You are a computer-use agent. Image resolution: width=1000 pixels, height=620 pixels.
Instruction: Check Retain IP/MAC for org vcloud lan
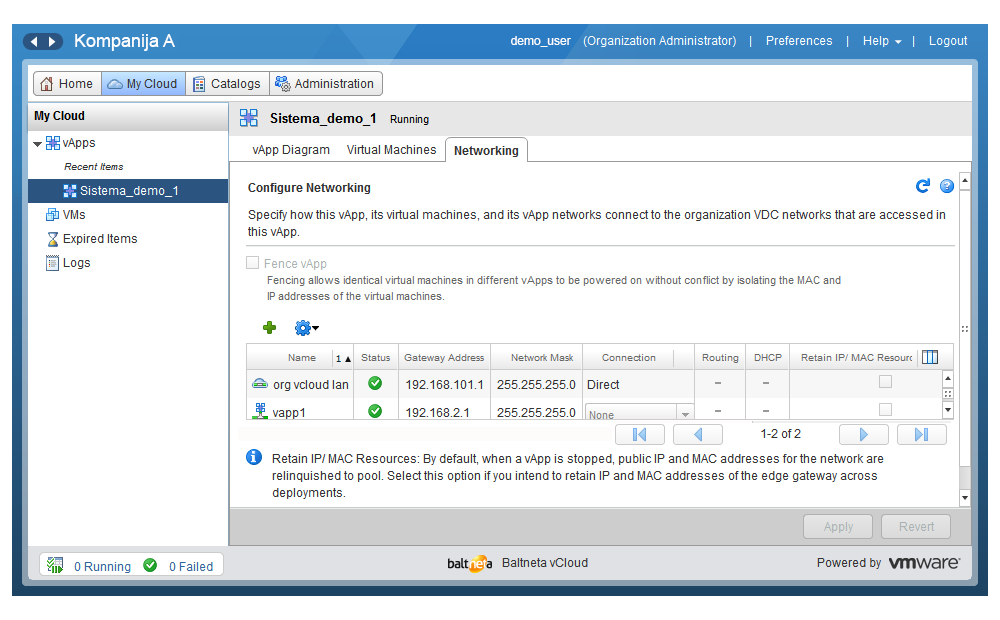pyautogui.click(x=885, y=382)
